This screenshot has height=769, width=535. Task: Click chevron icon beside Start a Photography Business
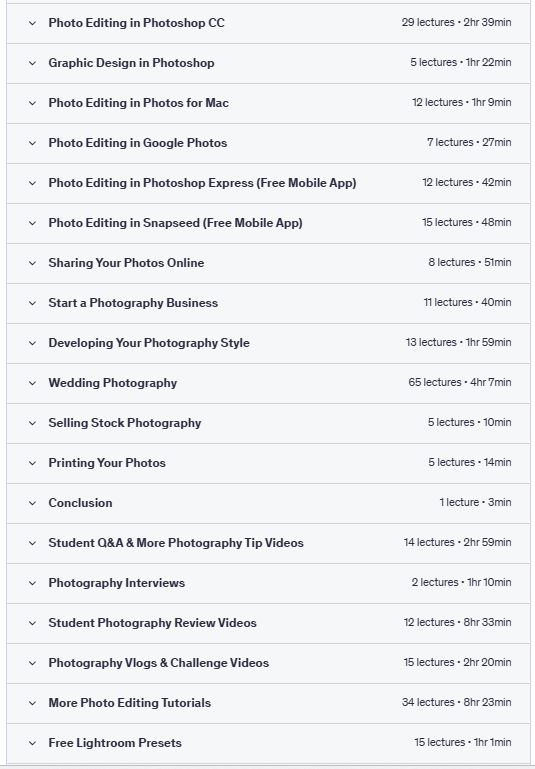32,303
